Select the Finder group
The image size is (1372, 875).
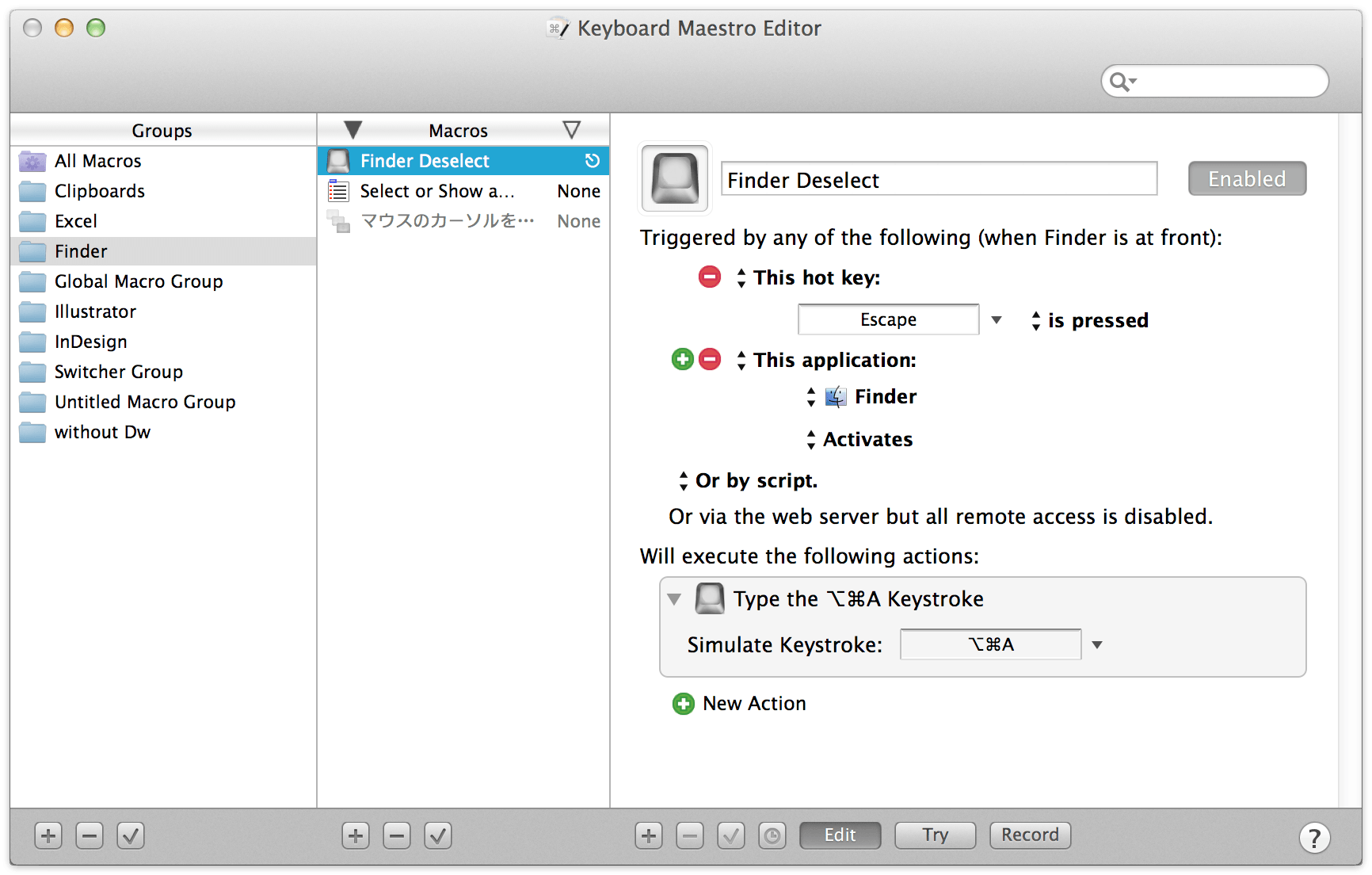tap(163, 251)
